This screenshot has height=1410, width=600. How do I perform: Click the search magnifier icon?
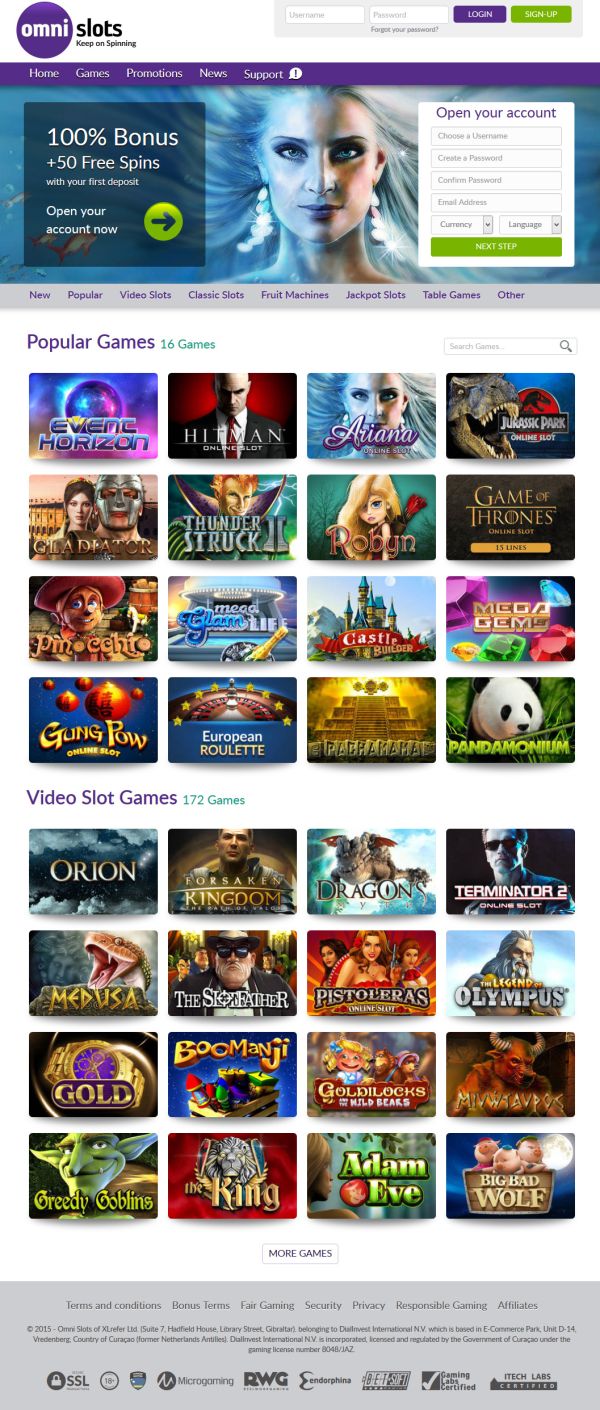[566, 346]
